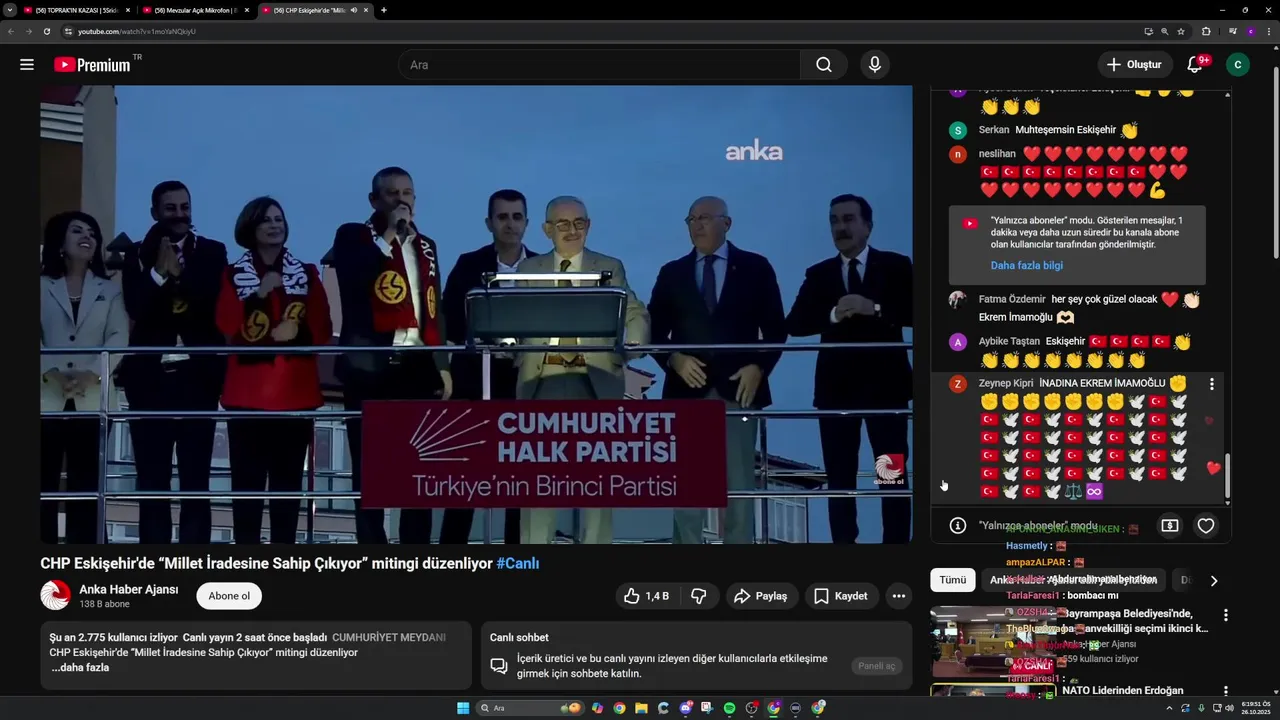The height and width of the screenshot is (720, 1280).
Task: Select the Tümü filter chip
Action: (x=953, y=580)
